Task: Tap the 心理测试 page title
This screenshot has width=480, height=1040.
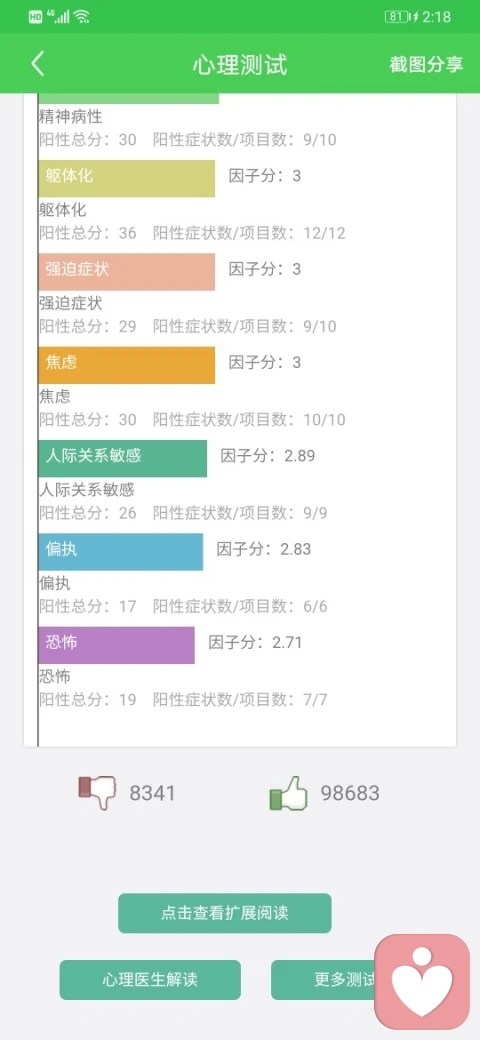Action: [240, 65]
